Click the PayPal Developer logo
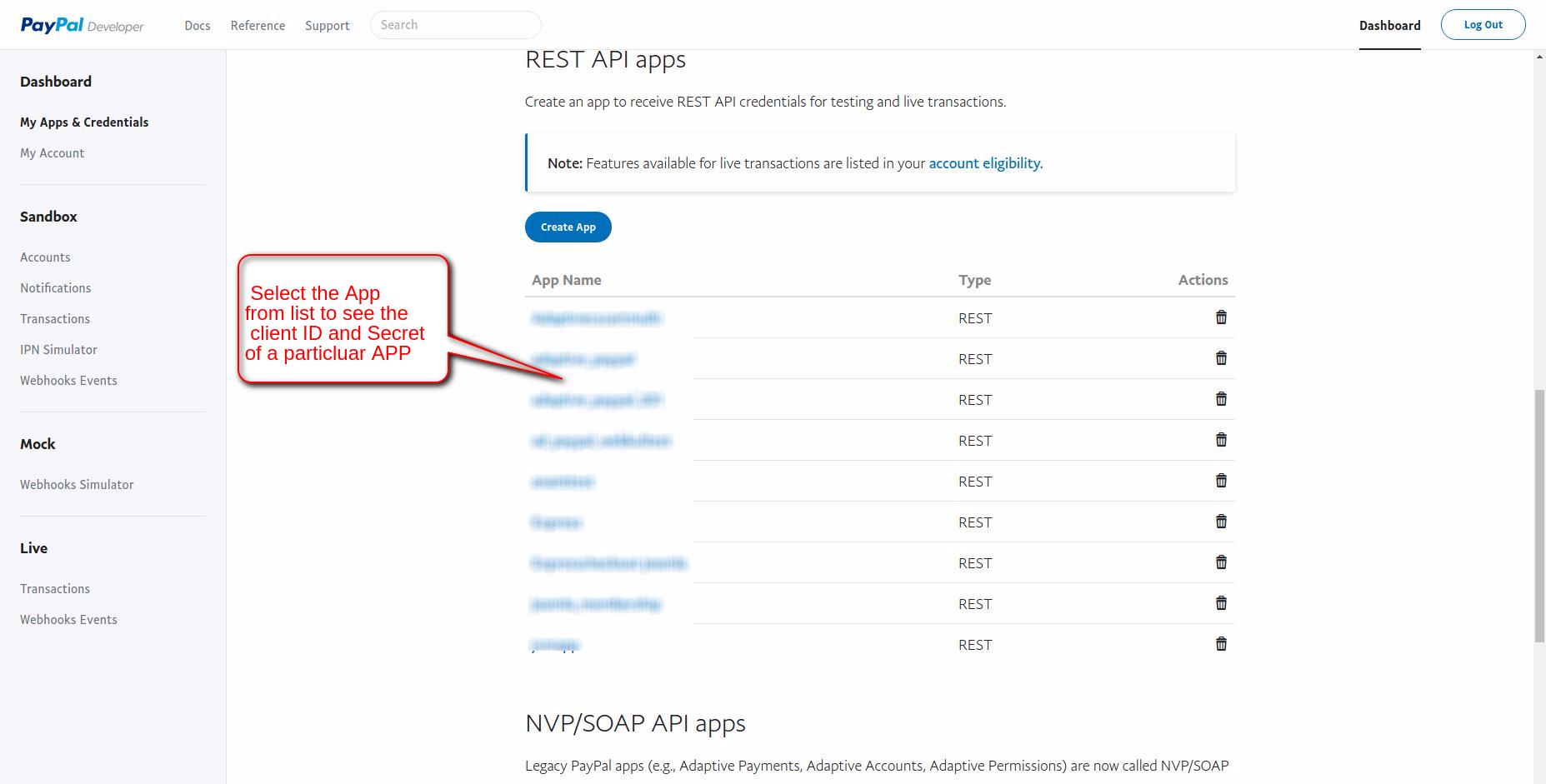Image resolution: width=1546 pixels, height=784 pixels. click(x=83, y=25)
